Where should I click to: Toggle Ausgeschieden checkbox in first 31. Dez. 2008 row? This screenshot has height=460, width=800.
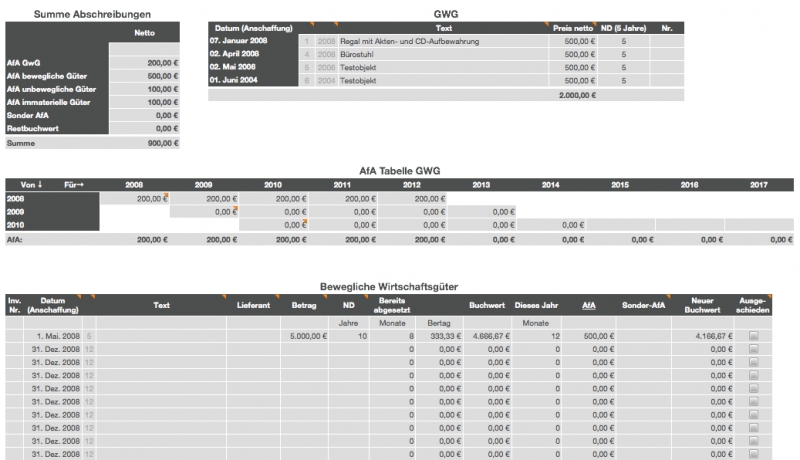point(753,349)
